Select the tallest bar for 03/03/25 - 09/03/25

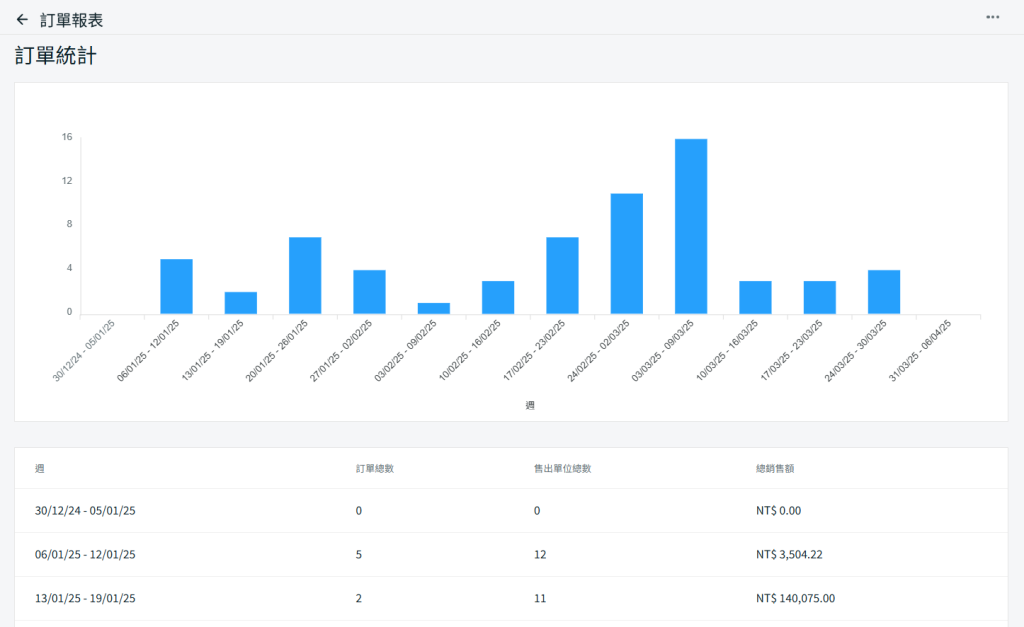[691, 227]
